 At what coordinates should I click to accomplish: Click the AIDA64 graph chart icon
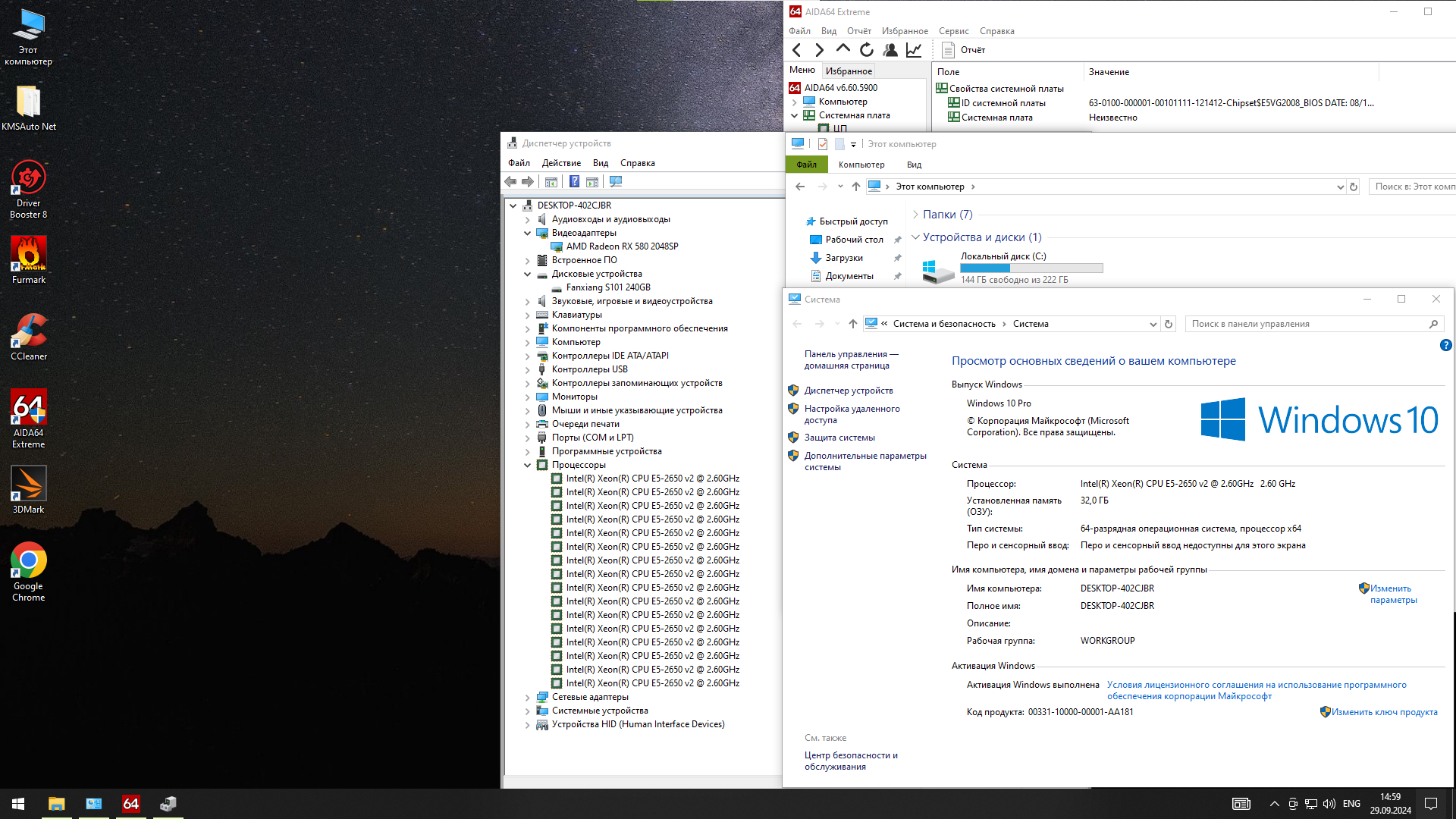[x=914, y=50]
